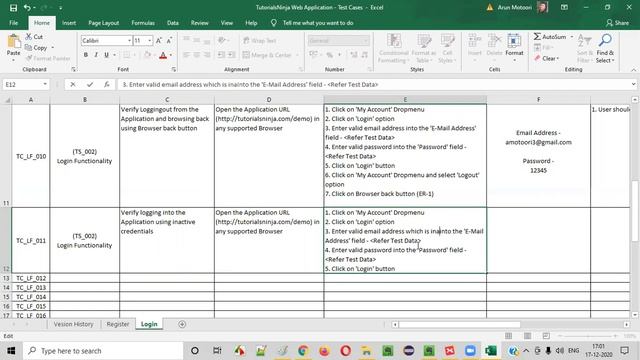Open Find & Select magnifier
Image resolution: width=640 pixels, height=360 pixels.
(x=605, y=48)
